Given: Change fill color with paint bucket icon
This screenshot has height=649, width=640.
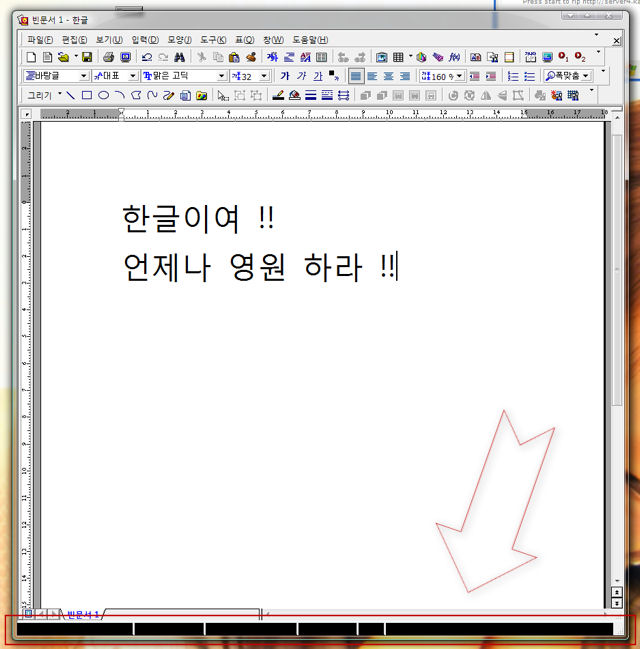Looking at the screenshot, I should click(294, 96).
